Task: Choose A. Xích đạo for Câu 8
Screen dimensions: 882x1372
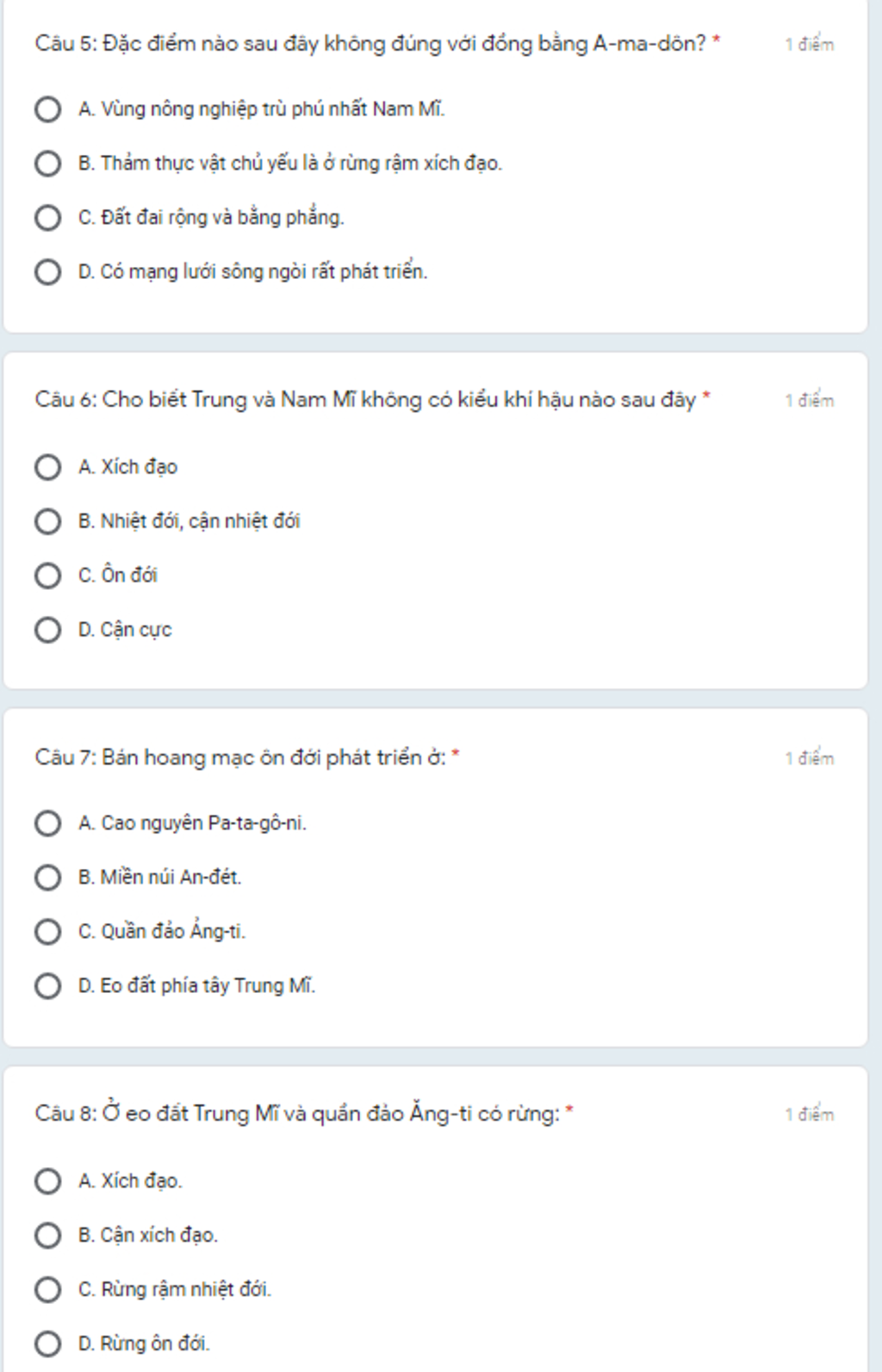Action: (47, 1181)
